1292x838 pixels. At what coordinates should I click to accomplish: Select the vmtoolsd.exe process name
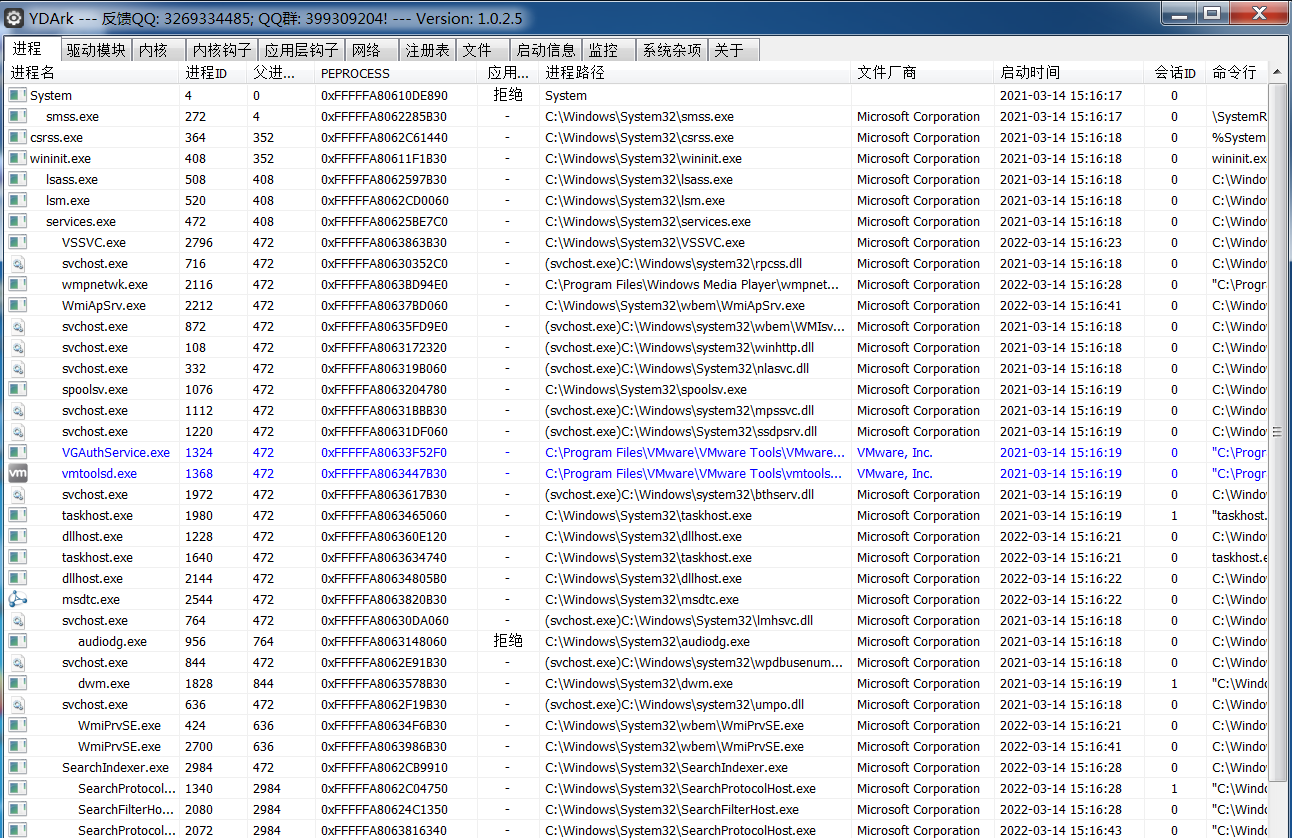99,474
